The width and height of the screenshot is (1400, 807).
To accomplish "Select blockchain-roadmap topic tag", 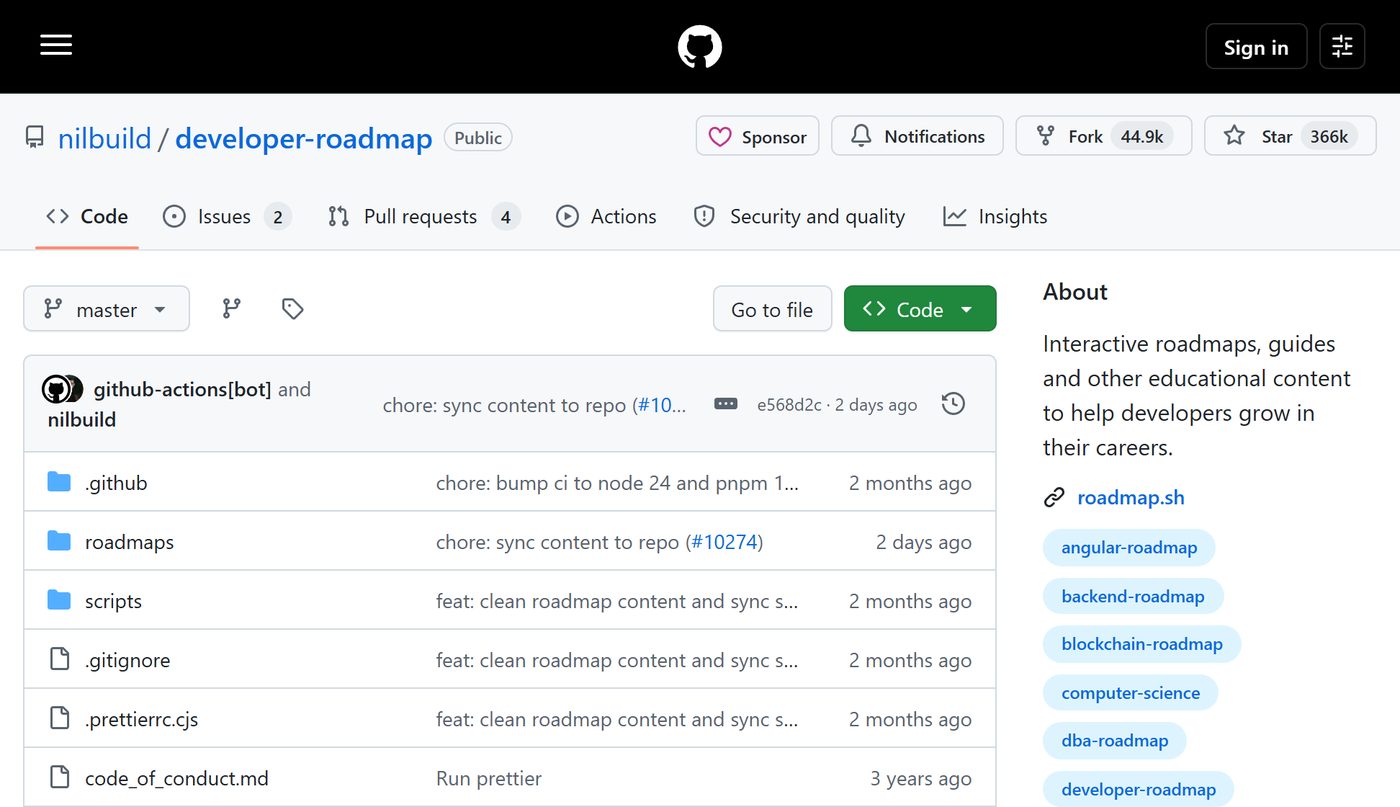I will pyautogui.click(x=1142, y=644).
